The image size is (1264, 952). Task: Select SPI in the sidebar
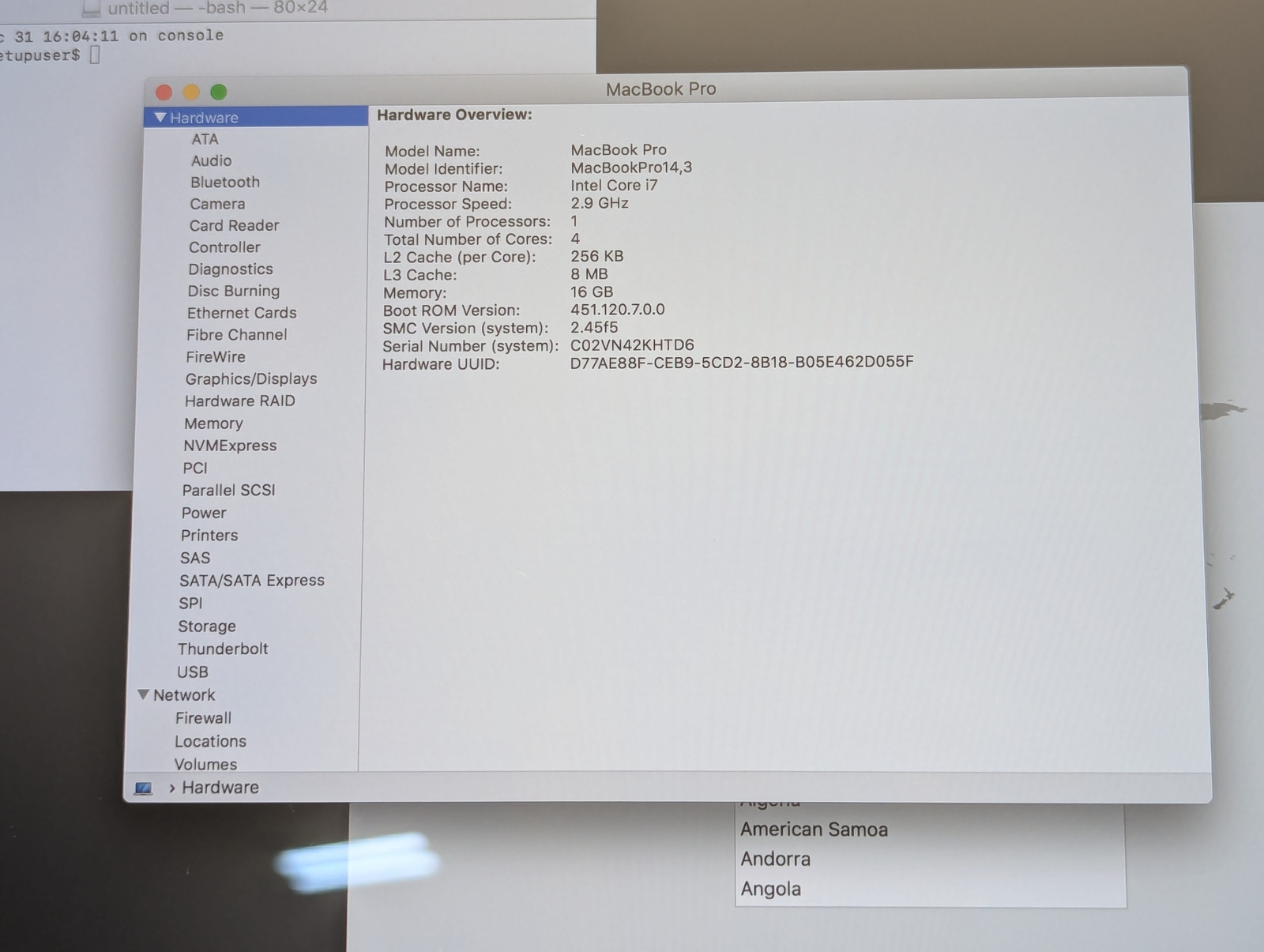tap(190, 604)
